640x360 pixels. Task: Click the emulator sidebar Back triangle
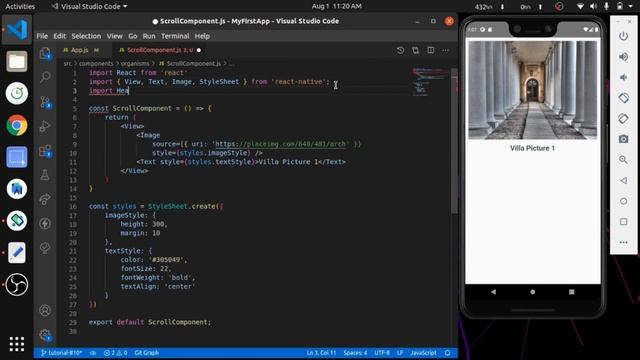[x=623, y=180]
